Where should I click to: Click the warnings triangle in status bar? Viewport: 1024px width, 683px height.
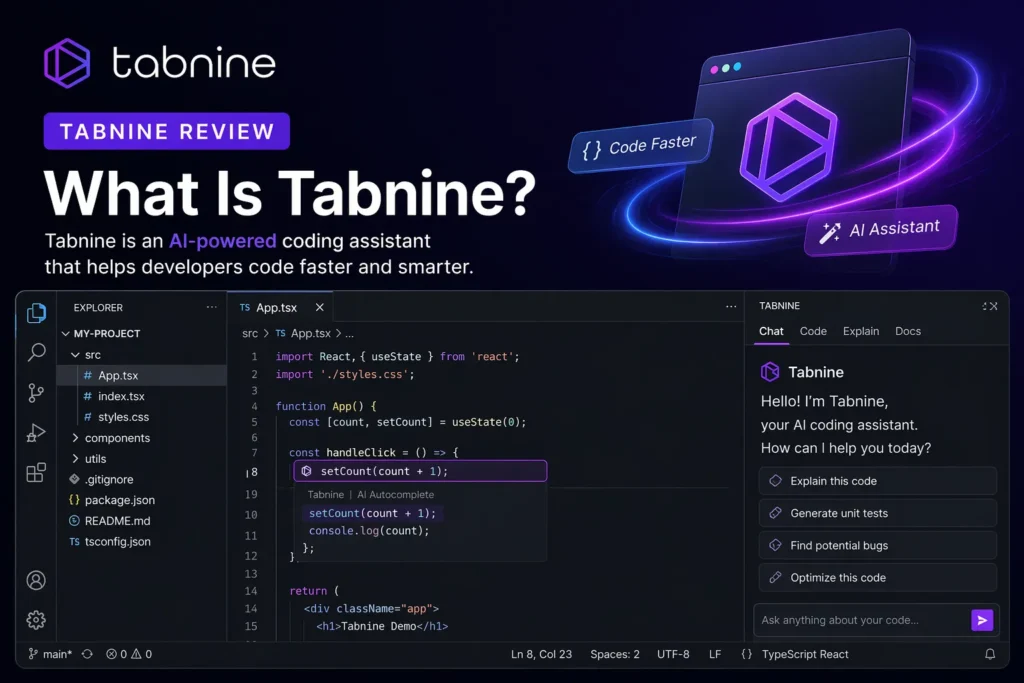coord(136,654)
